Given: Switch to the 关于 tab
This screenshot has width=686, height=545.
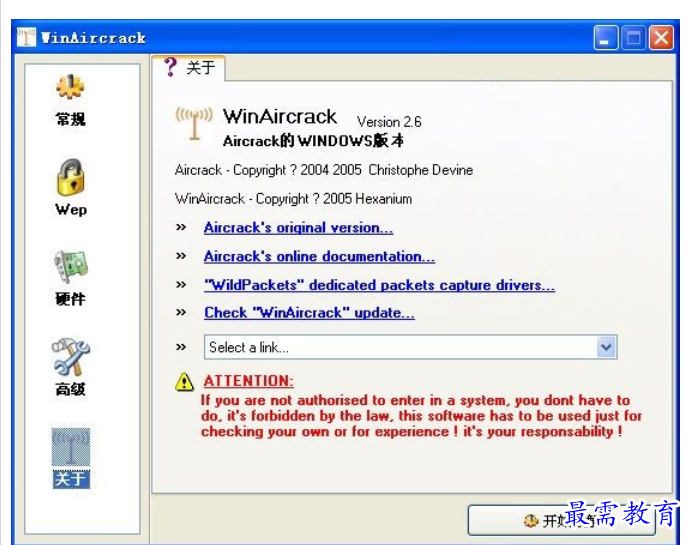Looking at the screenshot, I should [x=189, y=68].
